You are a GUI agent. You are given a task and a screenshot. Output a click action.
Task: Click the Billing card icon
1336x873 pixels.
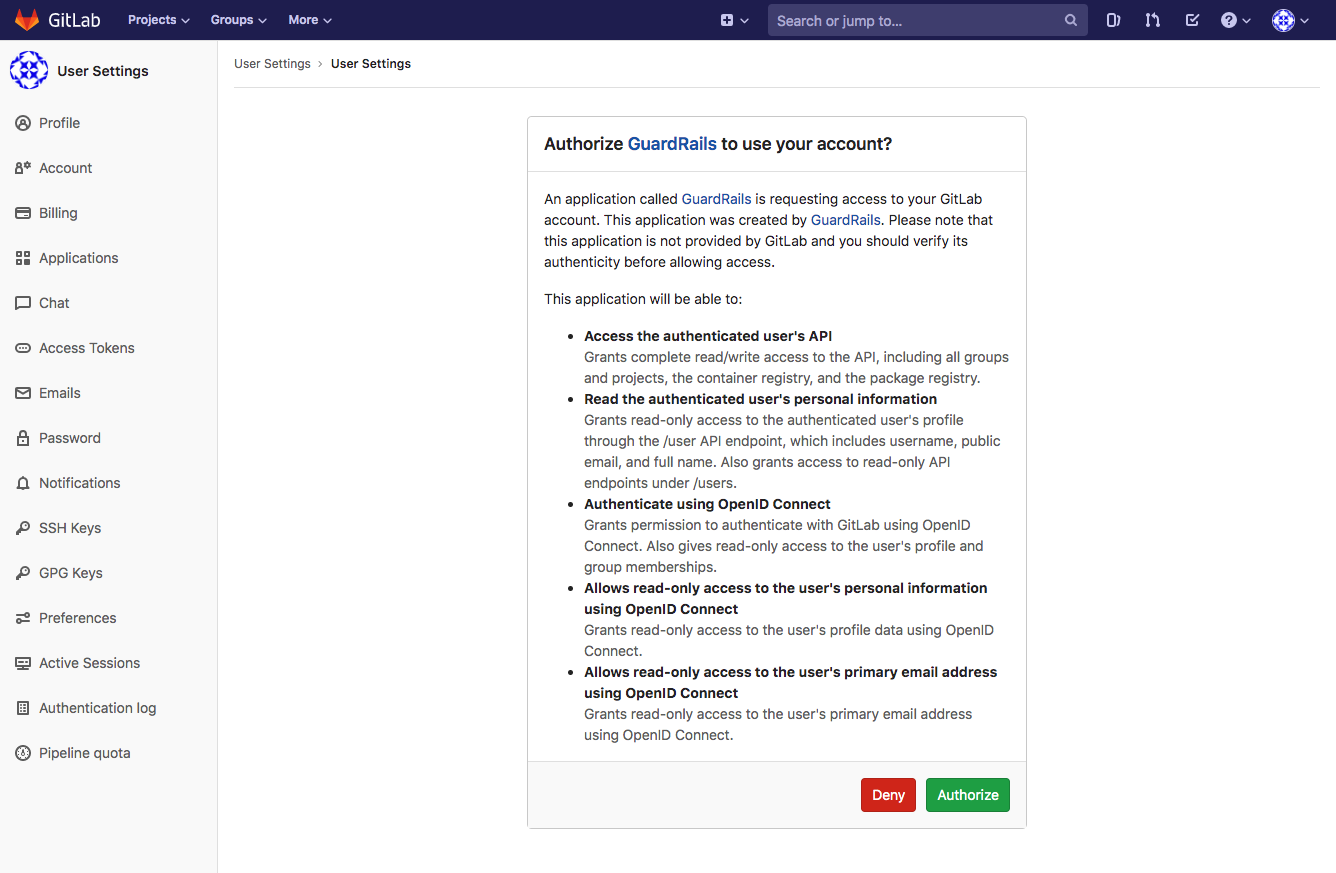(x=23, y=213)
